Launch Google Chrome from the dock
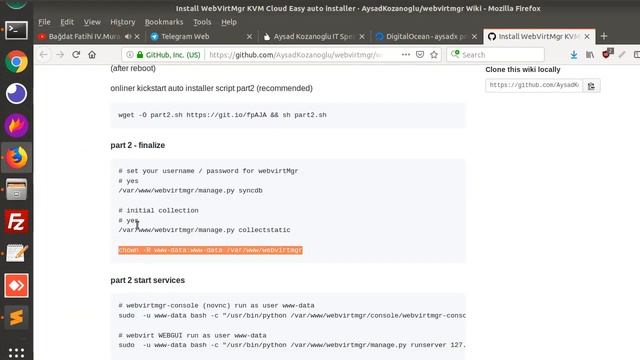Viewport: 640px width, 360px height. (x=16, y=62)
